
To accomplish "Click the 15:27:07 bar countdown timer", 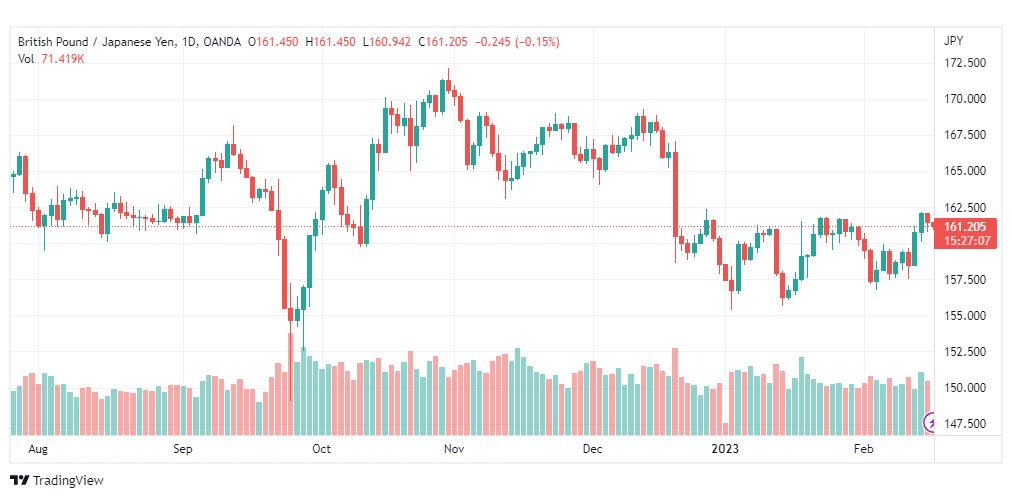I will pyautogui.click(x=965, y=241).
